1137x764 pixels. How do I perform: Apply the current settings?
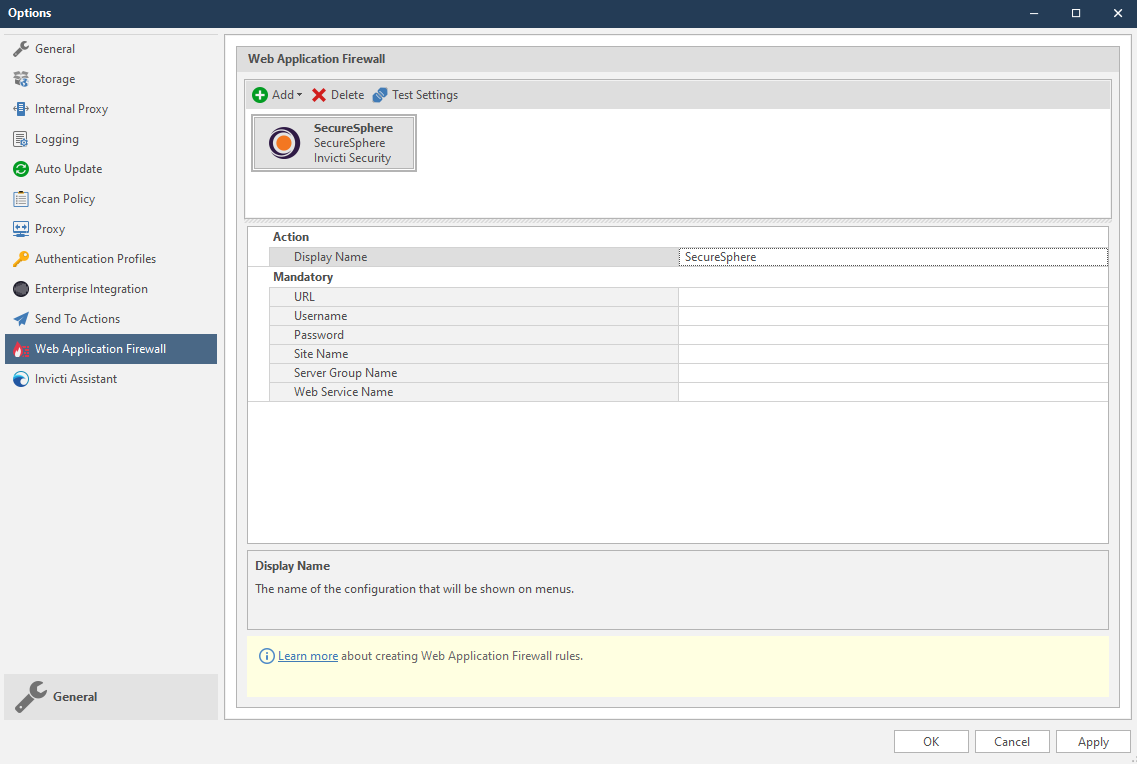click(1093, 741)
